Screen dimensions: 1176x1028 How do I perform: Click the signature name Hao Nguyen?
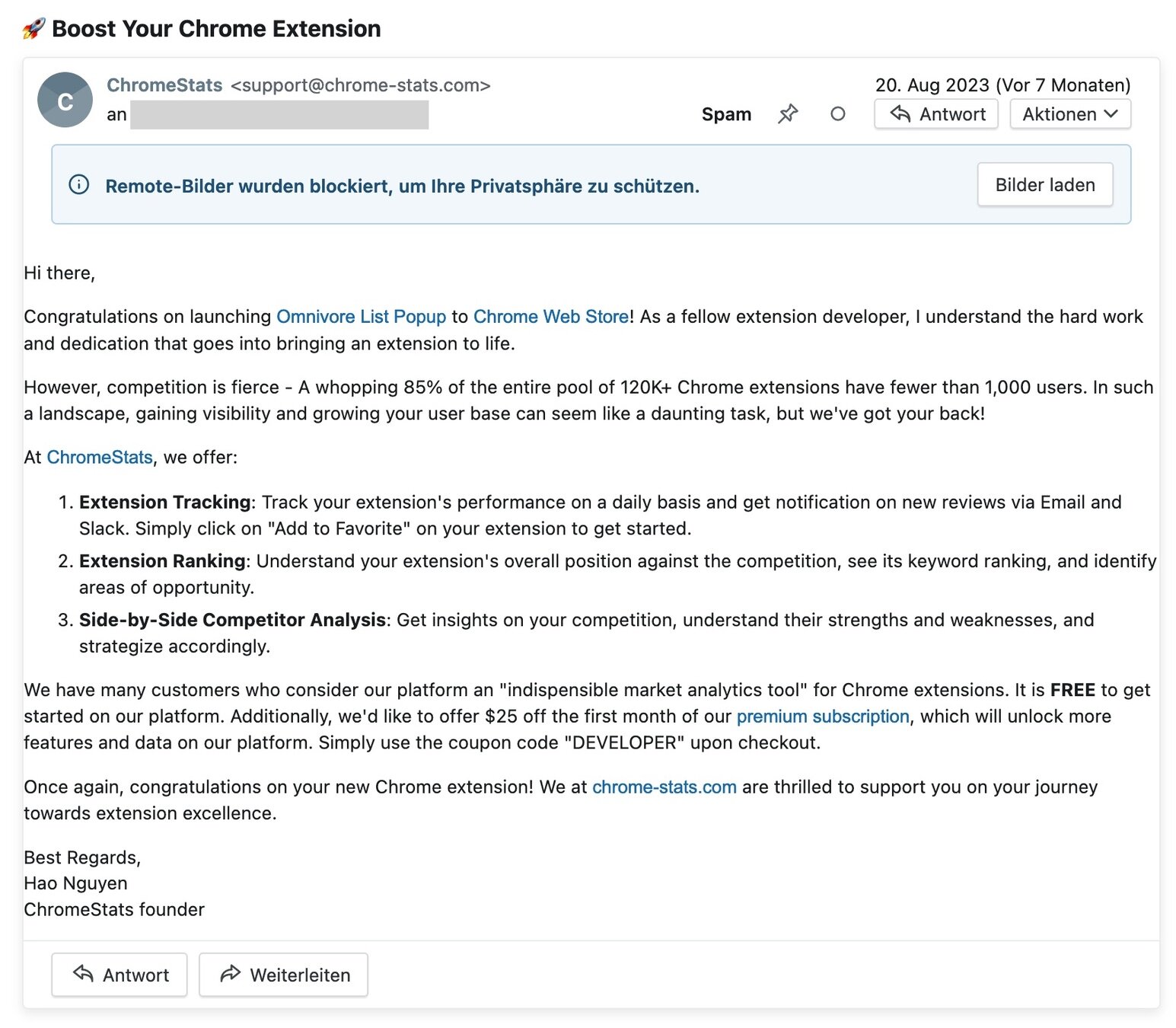click(75, 883)
